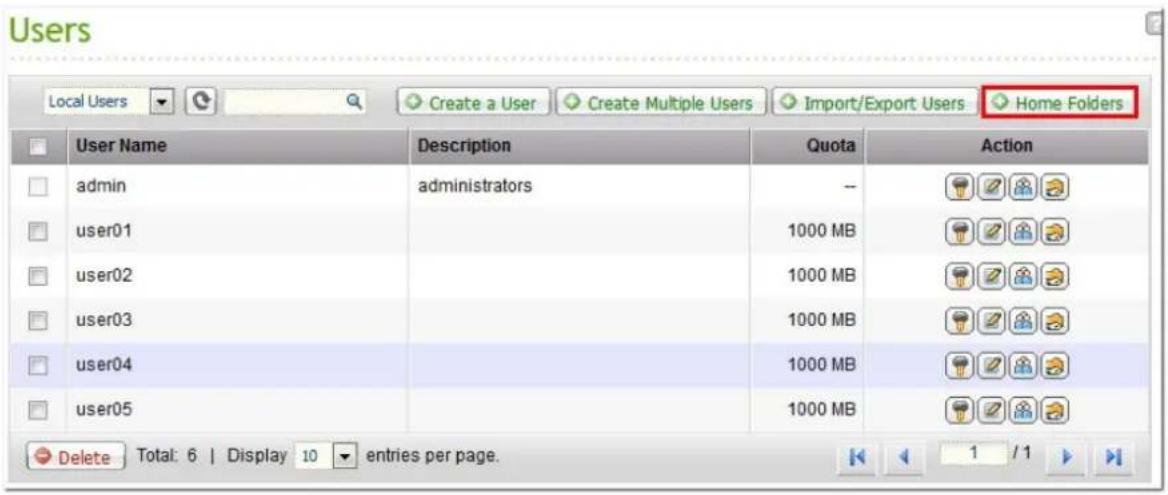The width and height of the screenshot is (1168, 495).
Task: Sort by User Name column header
Action: [x=238, y=147]
